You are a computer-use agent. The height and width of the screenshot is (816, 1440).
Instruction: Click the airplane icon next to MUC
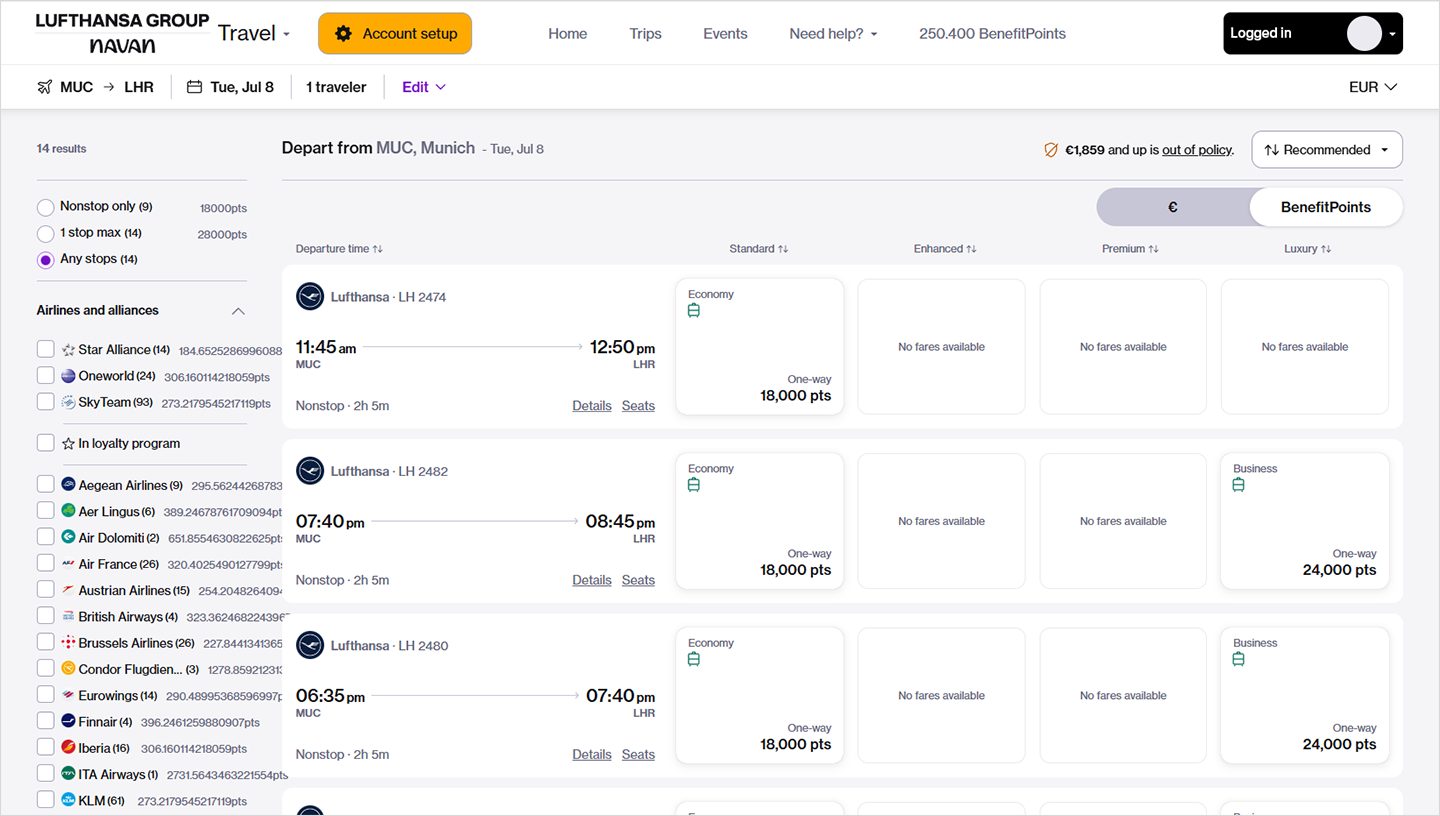coord(44,87)
